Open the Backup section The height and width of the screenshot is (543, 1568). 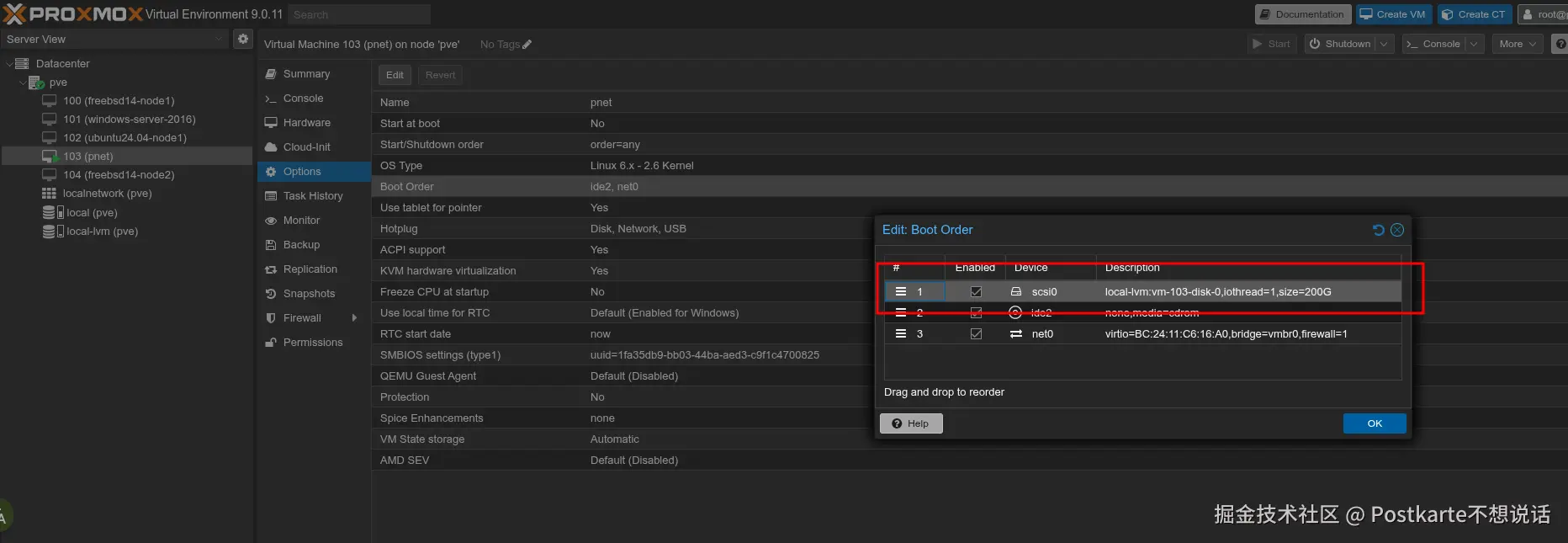pyautogui.click(x=314, y=245)
